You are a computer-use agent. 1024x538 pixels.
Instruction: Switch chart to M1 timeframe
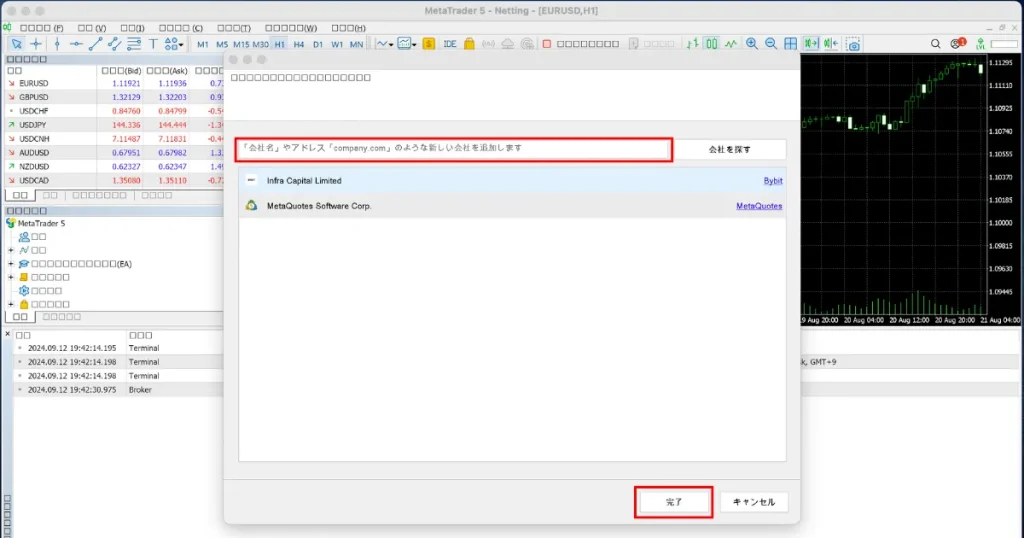click(202, 44)
